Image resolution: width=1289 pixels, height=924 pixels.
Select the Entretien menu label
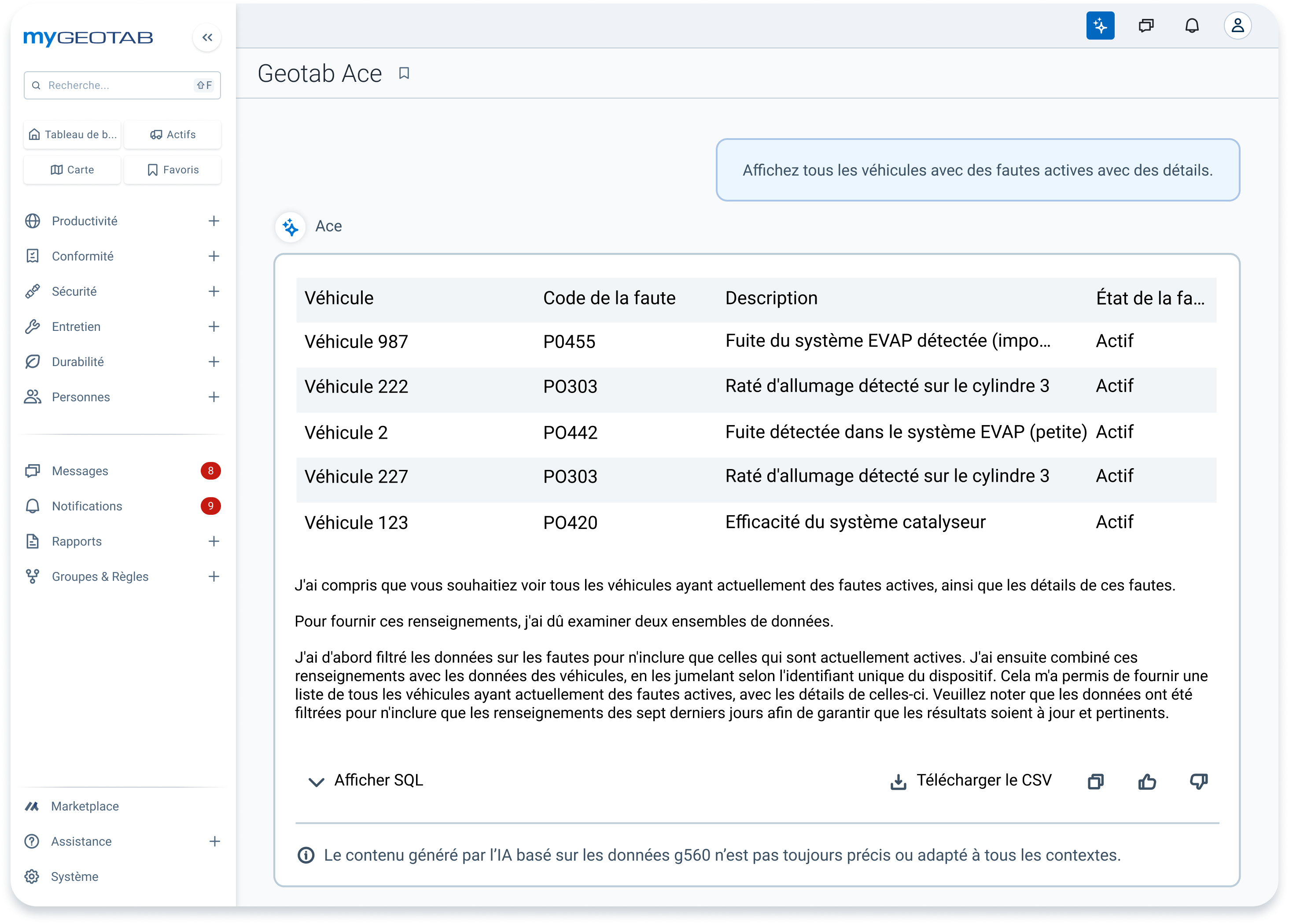[x=76, y=326]
